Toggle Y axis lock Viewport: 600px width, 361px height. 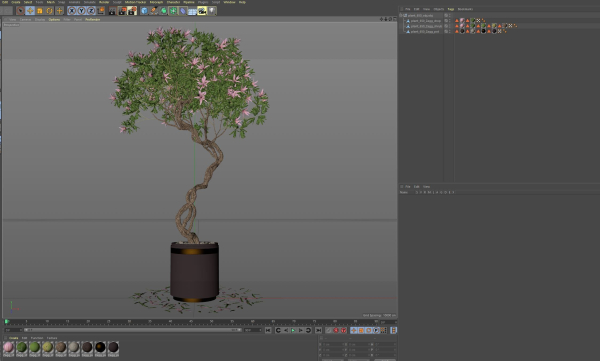pos(81,11)
